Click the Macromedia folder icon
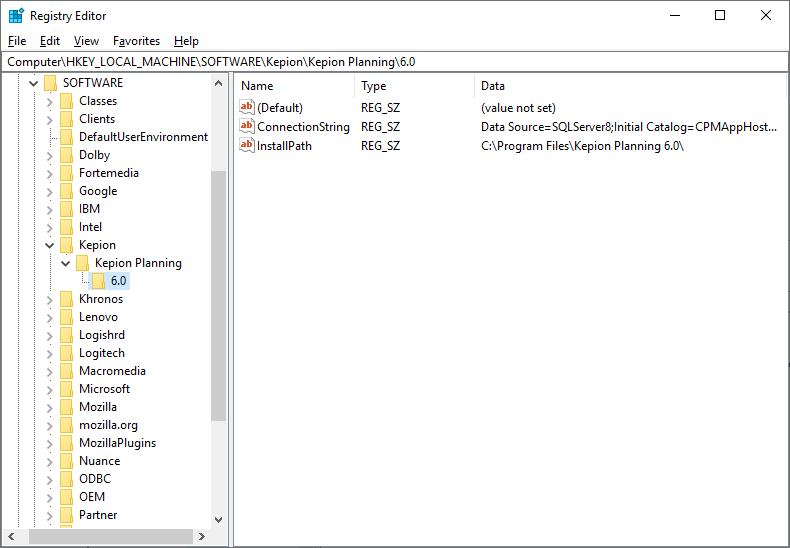This screenshot has height=548, width=790. point(67,371)
